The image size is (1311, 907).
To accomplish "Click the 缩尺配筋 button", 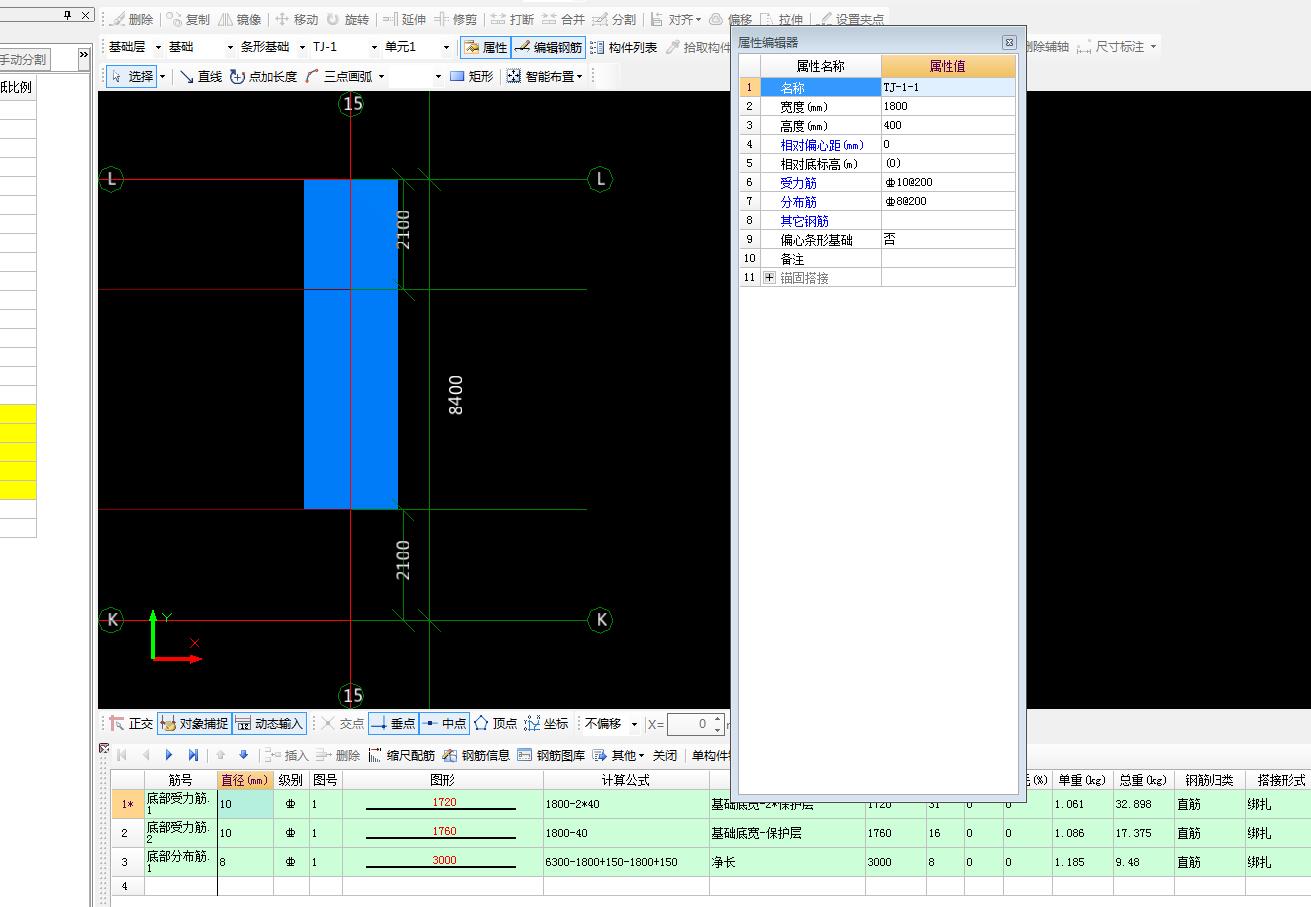I will (402, 755).
